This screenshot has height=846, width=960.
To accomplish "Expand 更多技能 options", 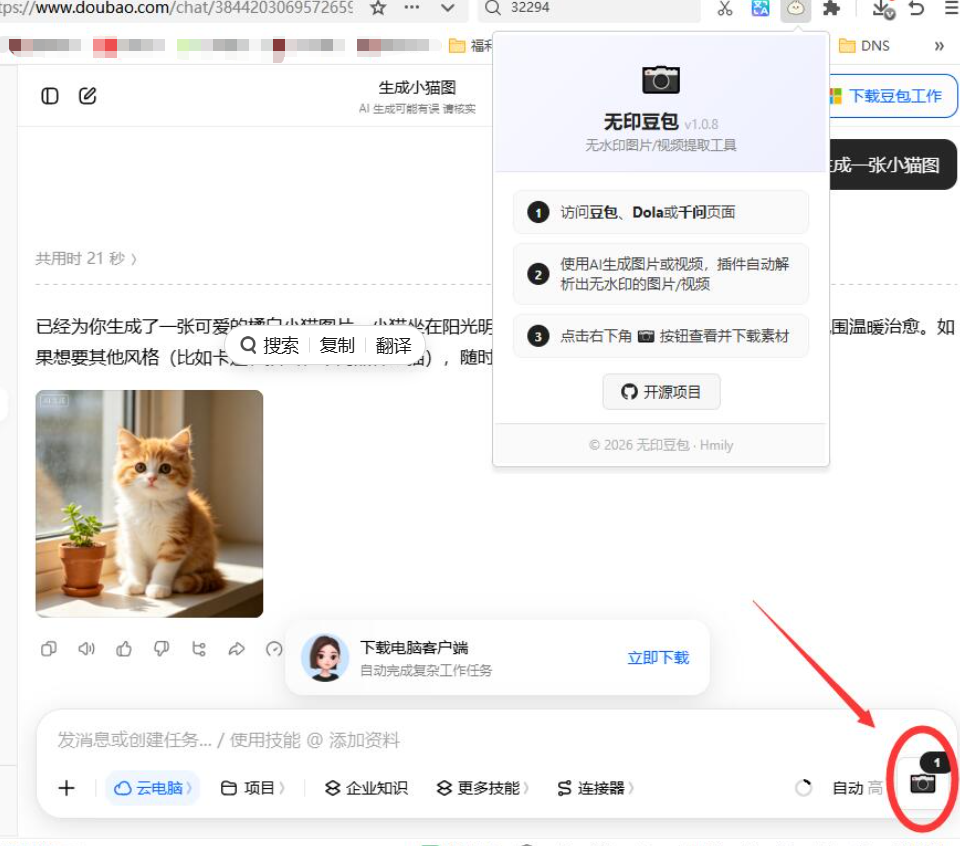I will coord(482,788).
